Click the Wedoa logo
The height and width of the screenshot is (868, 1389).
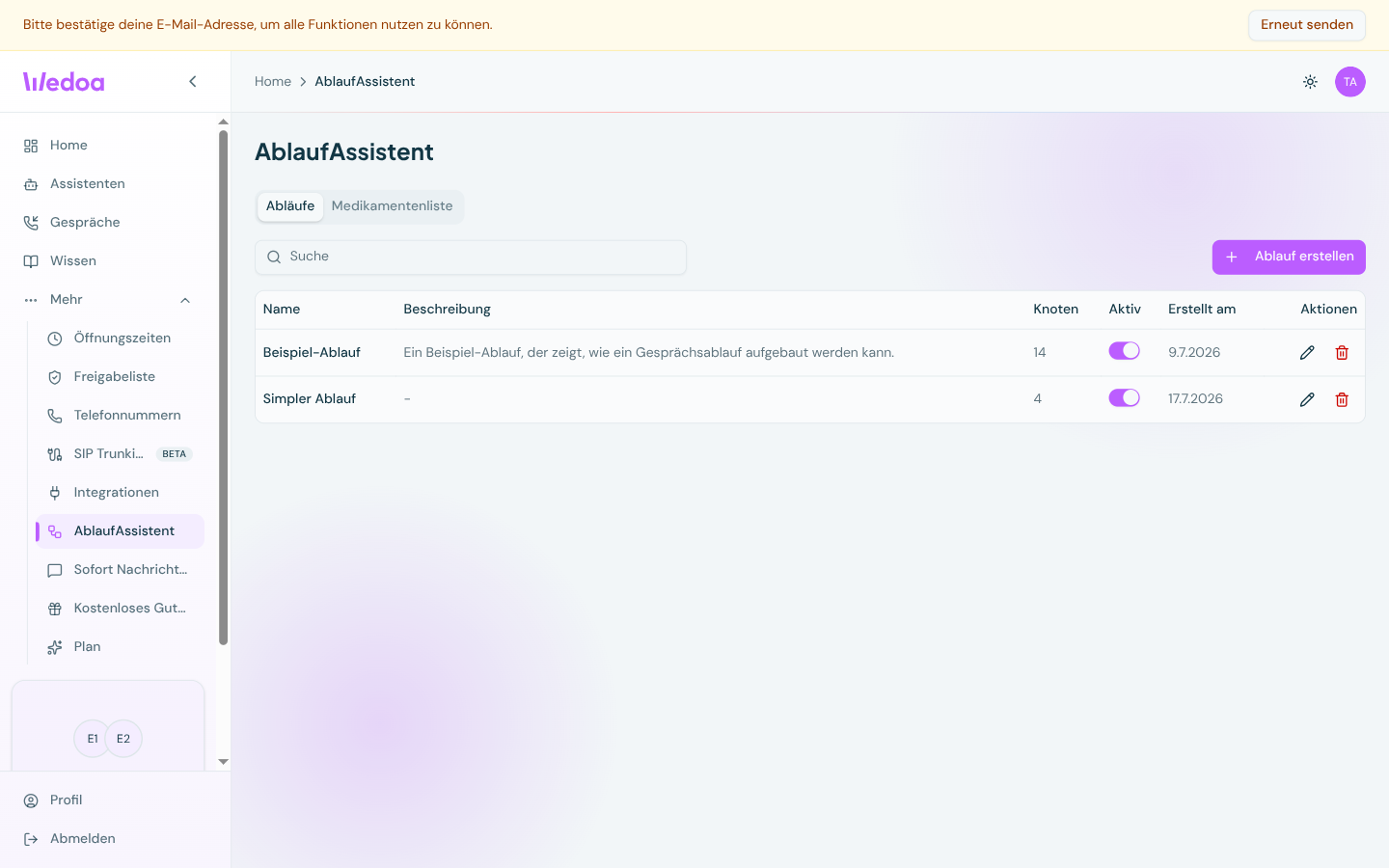click(x=64, y=82)
